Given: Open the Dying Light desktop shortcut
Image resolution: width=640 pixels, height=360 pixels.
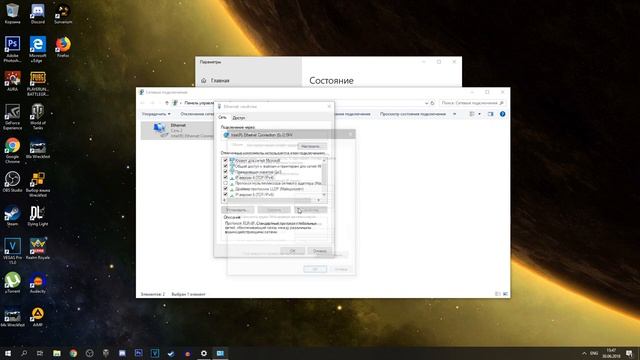Looking at the screenshot, I should click(38, 216).
